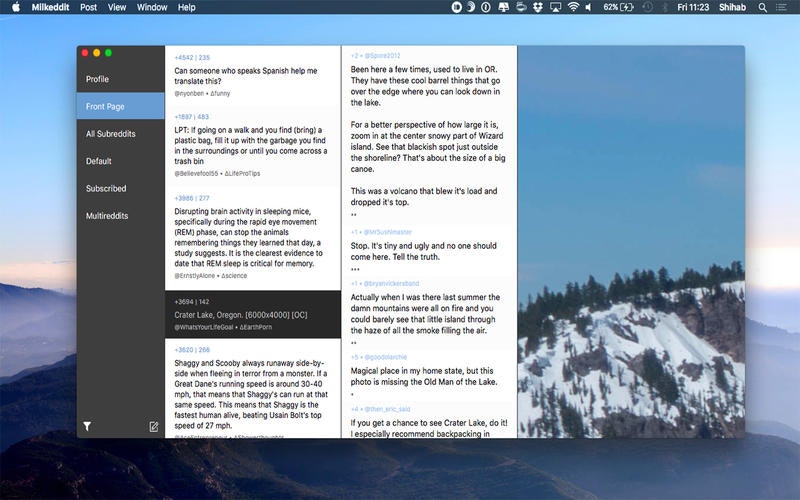Click the +4542 | 235 score text
The width and height of the screenshot is (800, 500).
192,58
